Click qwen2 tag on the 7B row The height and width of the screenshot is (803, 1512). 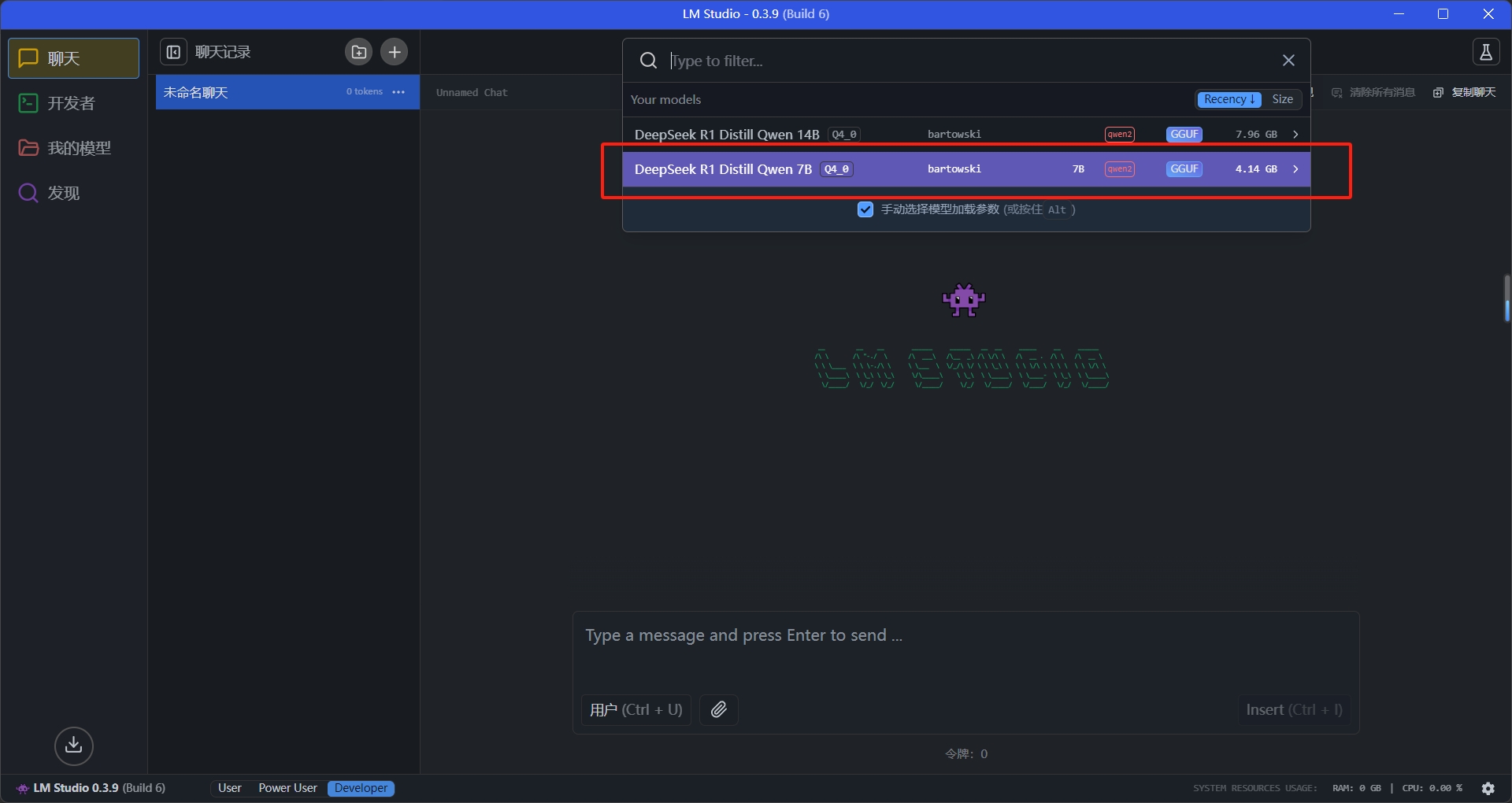(1119, 169)
